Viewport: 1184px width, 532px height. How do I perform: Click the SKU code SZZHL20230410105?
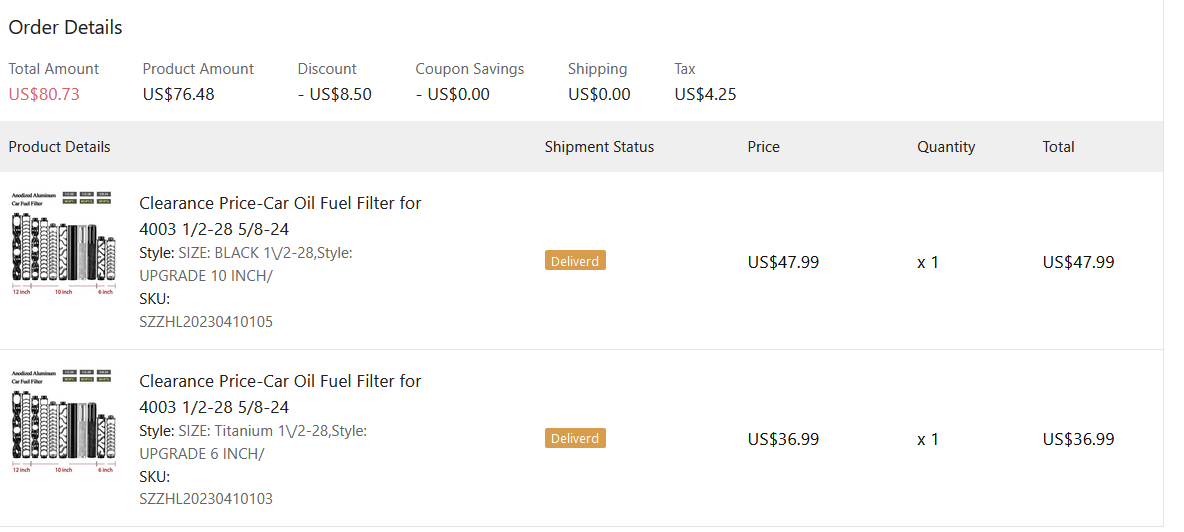pyautogui.click(x=206, y=322)
